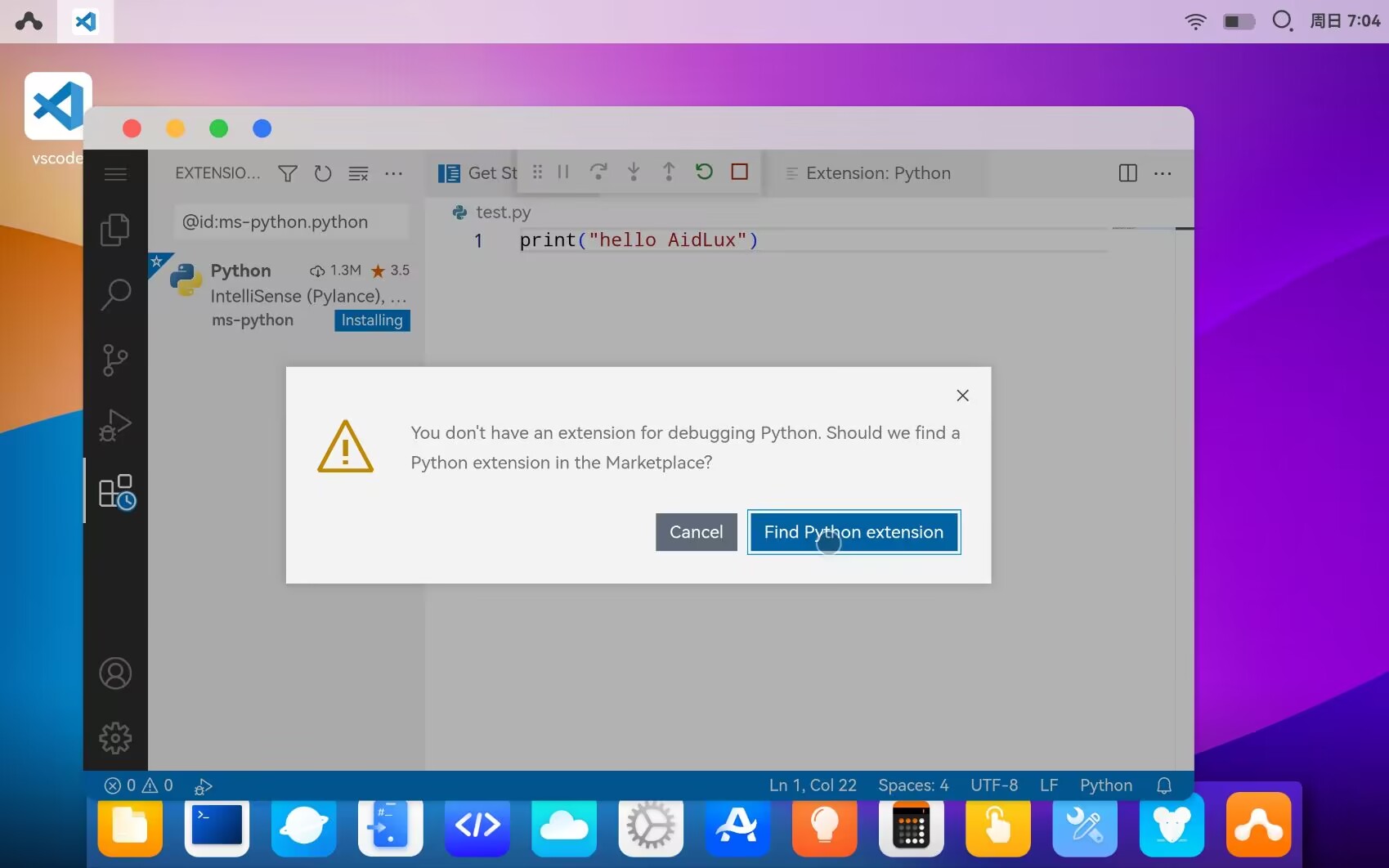1389x868 pixels.
Task: Open the Search view in activity bar
Action: 115,295
